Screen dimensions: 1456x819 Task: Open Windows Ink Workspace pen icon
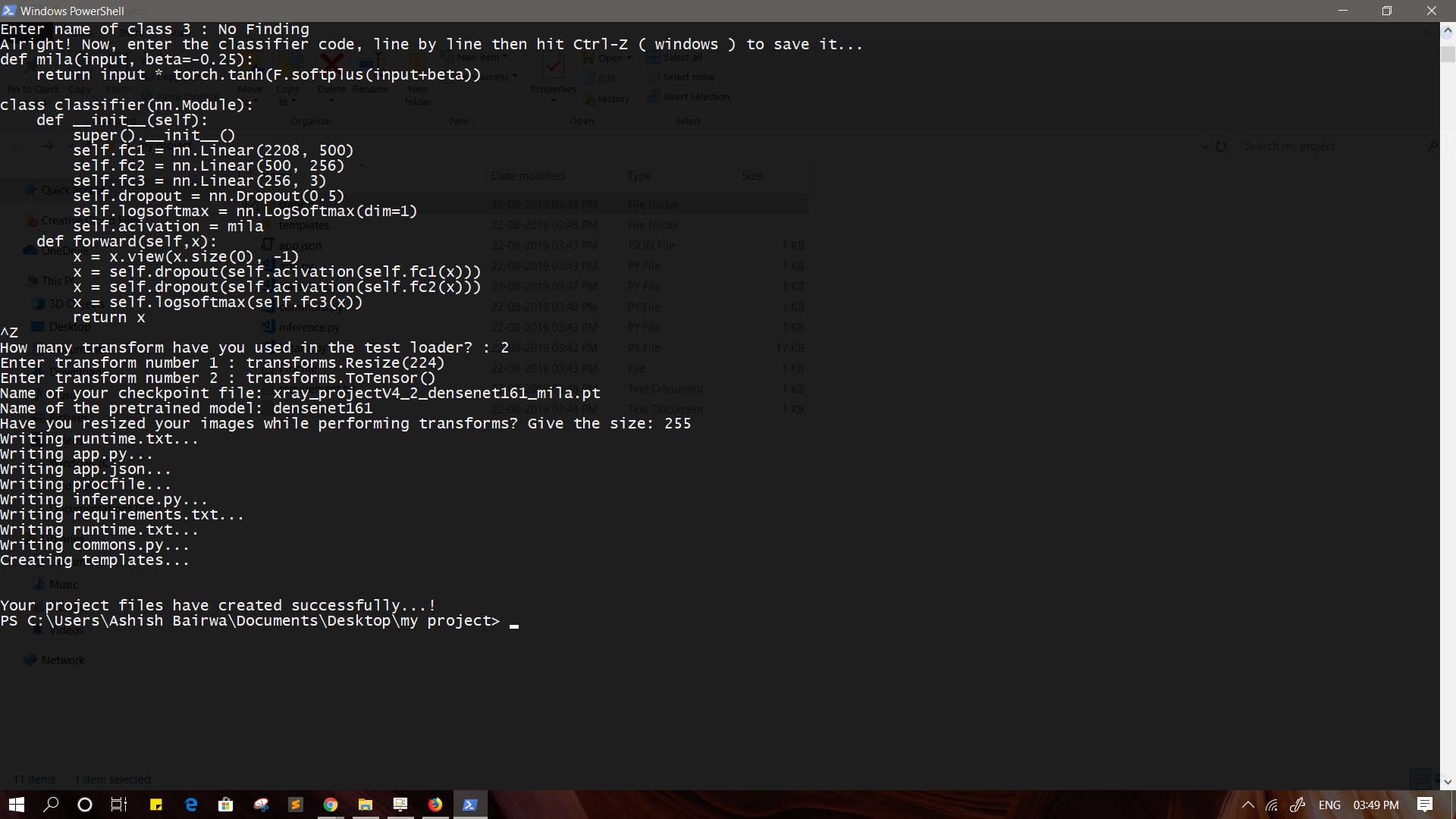[1298, 805]
